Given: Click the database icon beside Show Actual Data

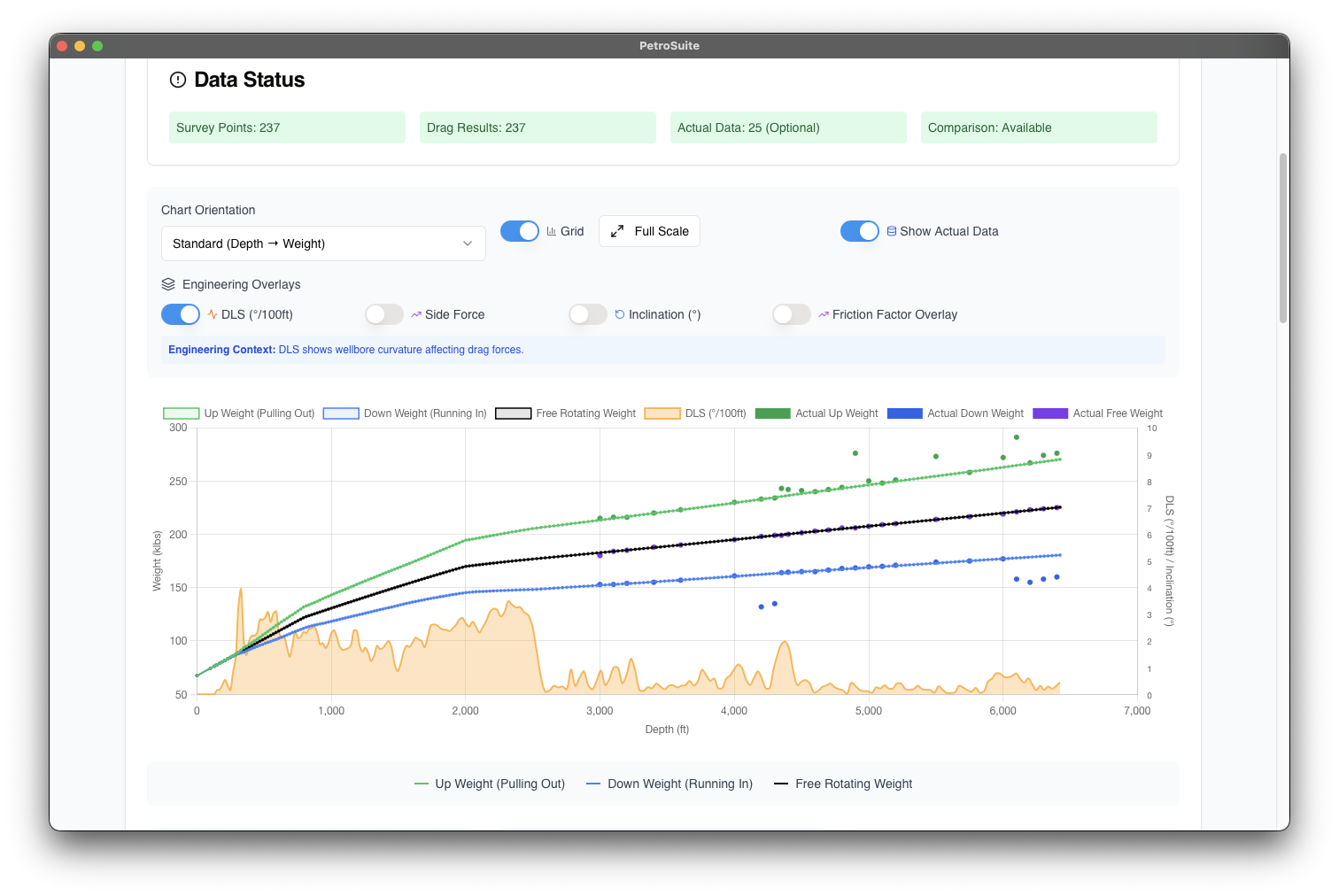Looking at the screenshot, I should click(890, 231).
